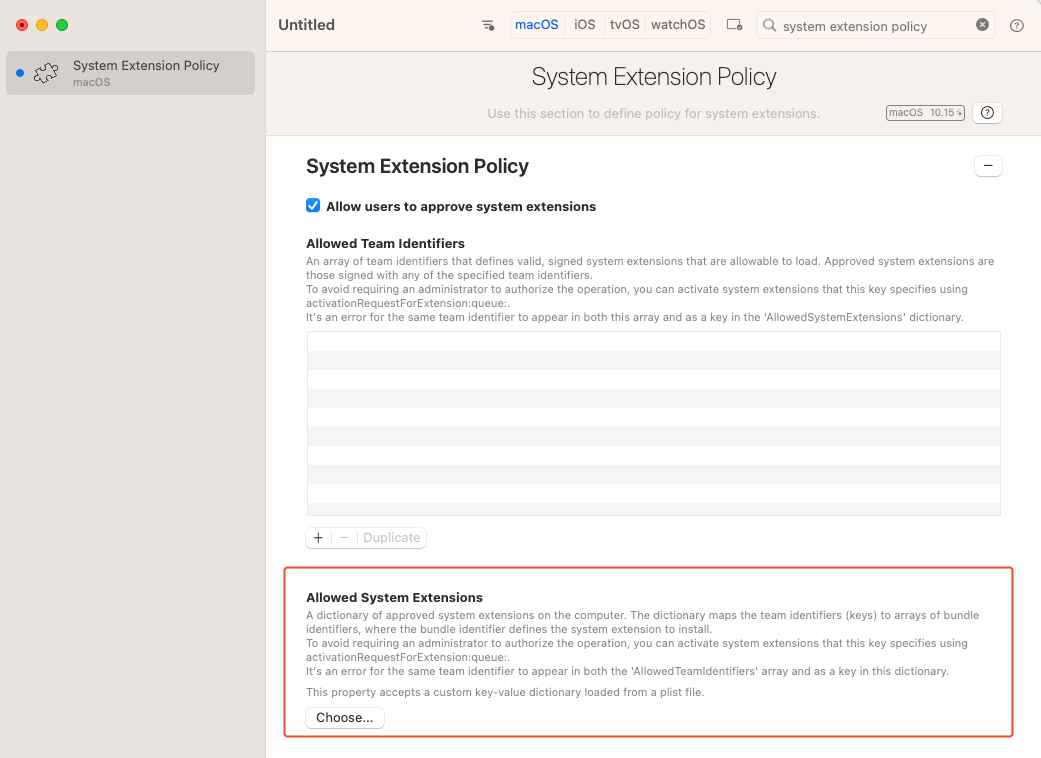Switch to the iOS platform tab
Screen dimensions: 1041x758
click(x=585, y=25)
